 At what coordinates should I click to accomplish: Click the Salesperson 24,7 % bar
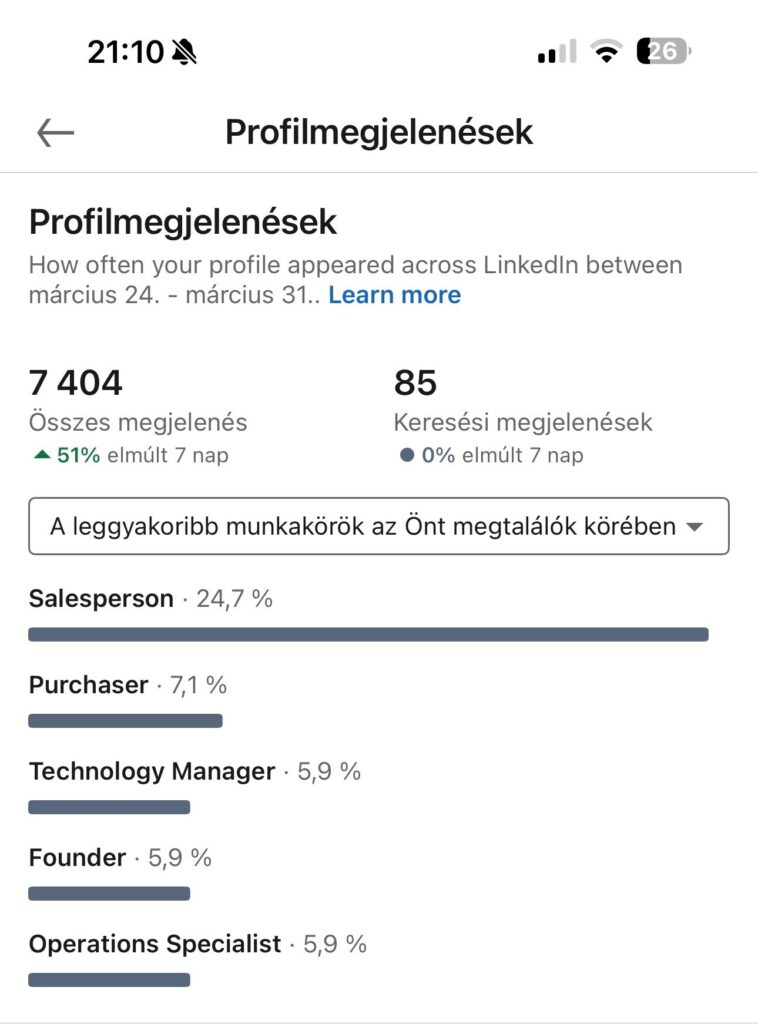click(x=368, y=634)
